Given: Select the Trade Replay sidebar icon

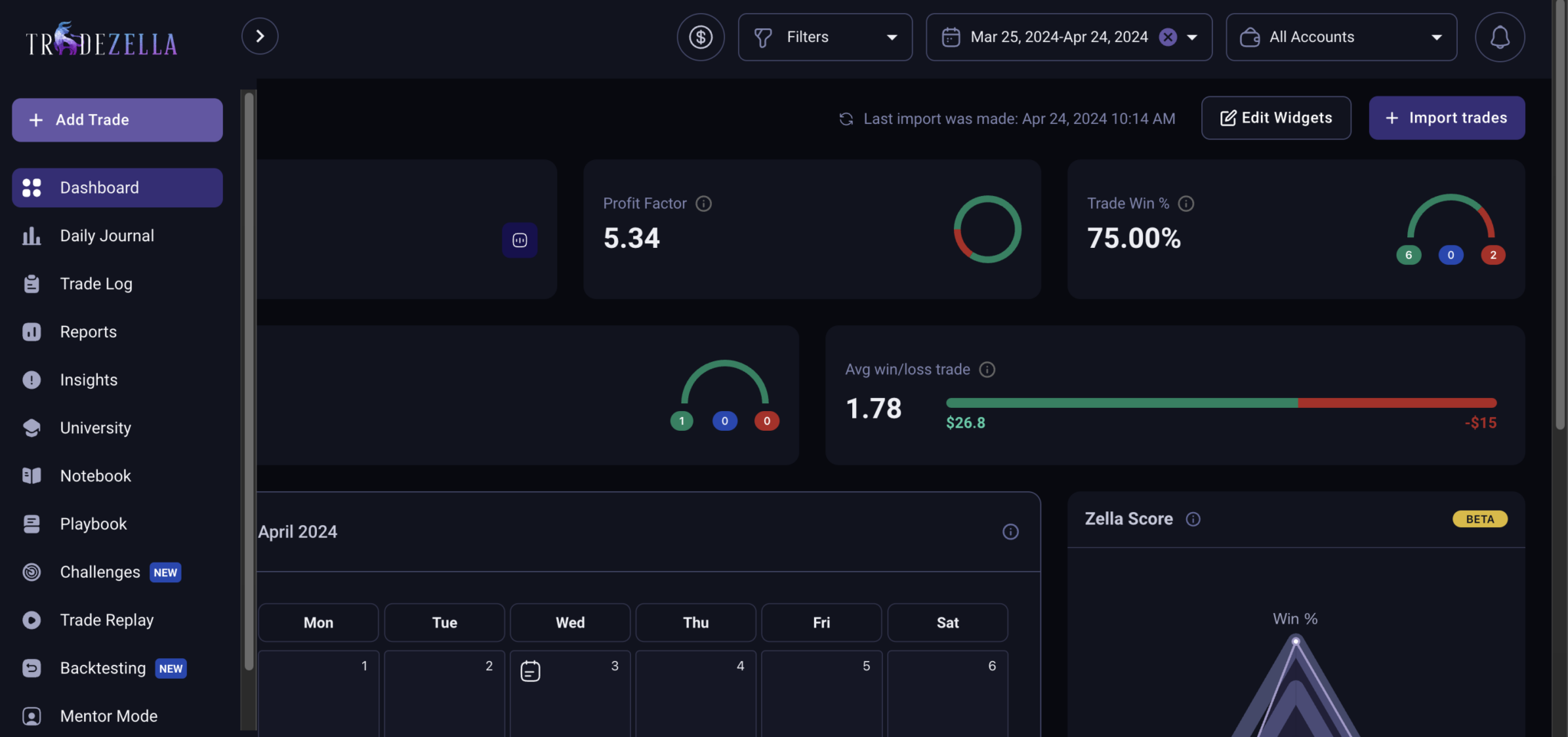Looking at the screenshot, I should [x=31, y=620].
